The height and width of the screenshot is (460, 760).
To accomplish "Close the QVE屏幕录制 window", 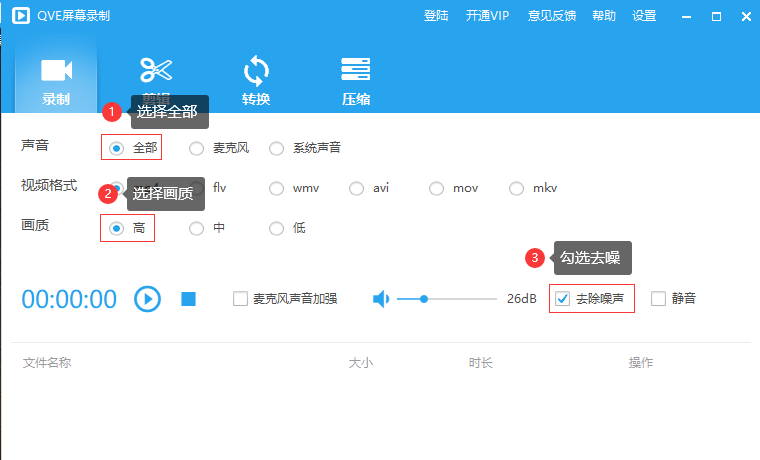I will (746, 17).
